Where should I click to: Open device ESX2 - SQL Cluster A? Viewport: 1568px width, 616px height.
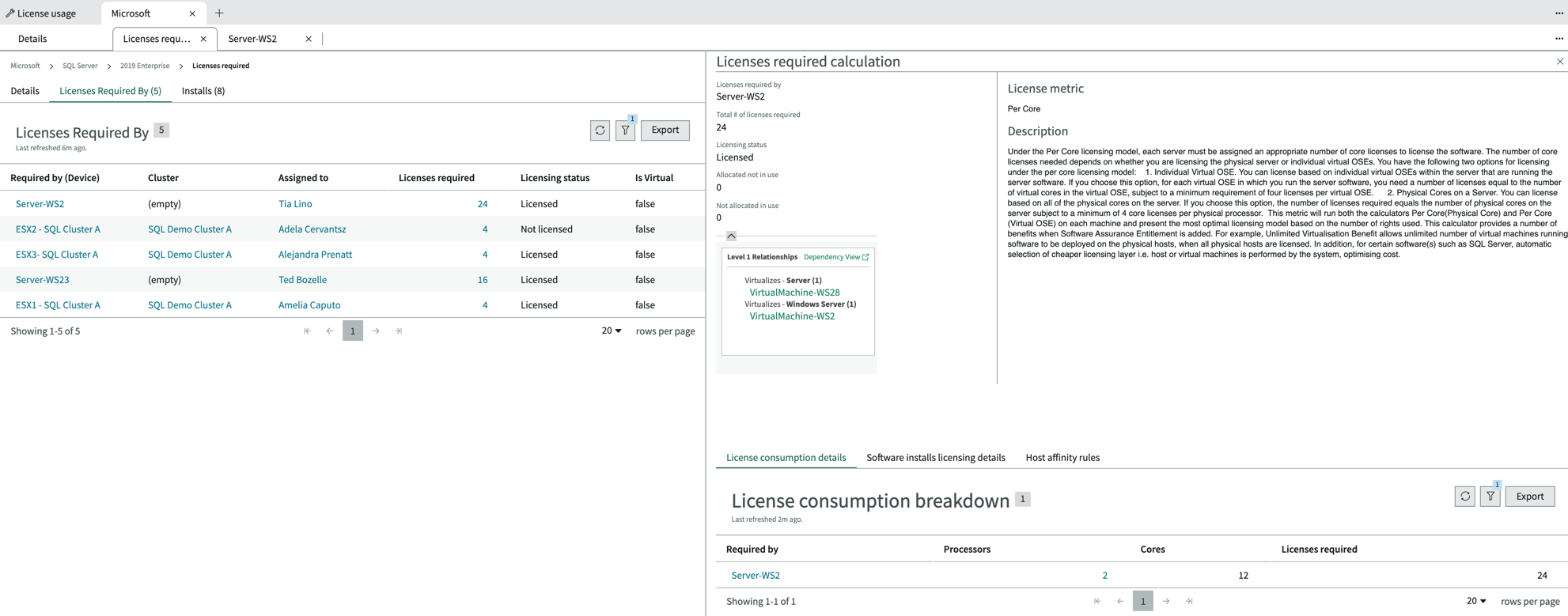(x=58, y=229)
